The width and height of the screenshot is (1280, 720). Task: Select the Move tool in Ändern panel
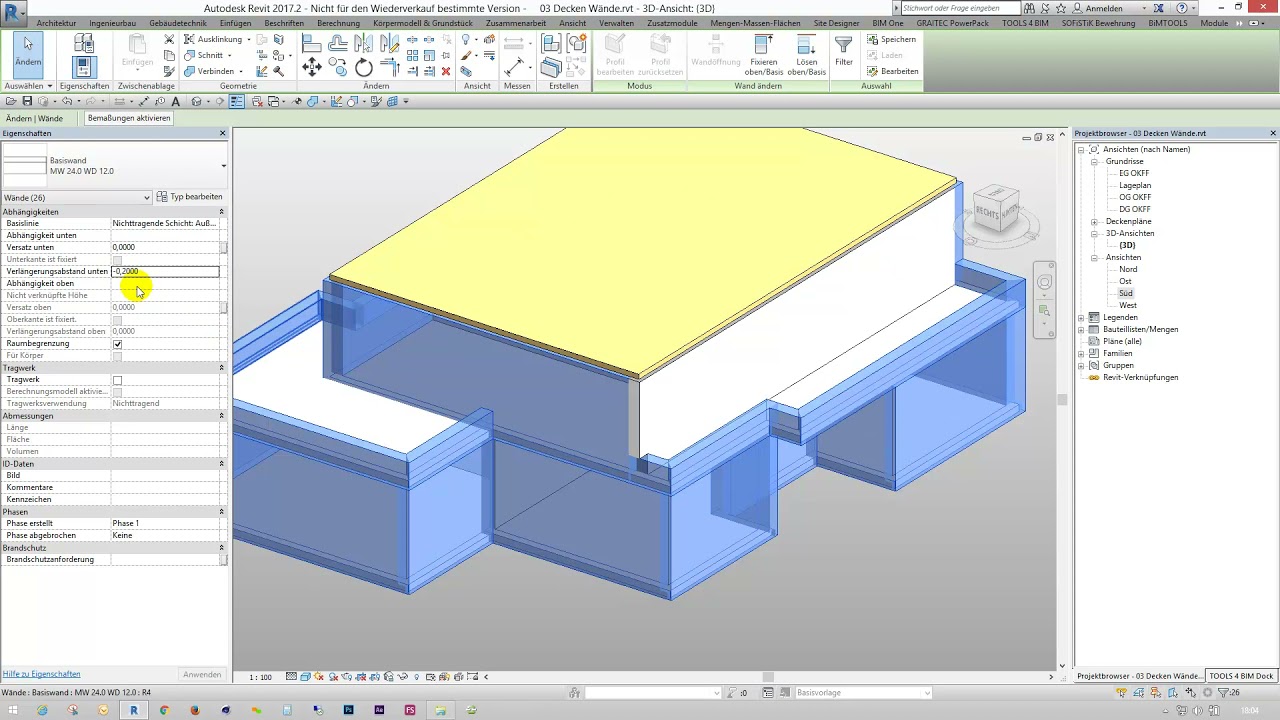point(311,67)
